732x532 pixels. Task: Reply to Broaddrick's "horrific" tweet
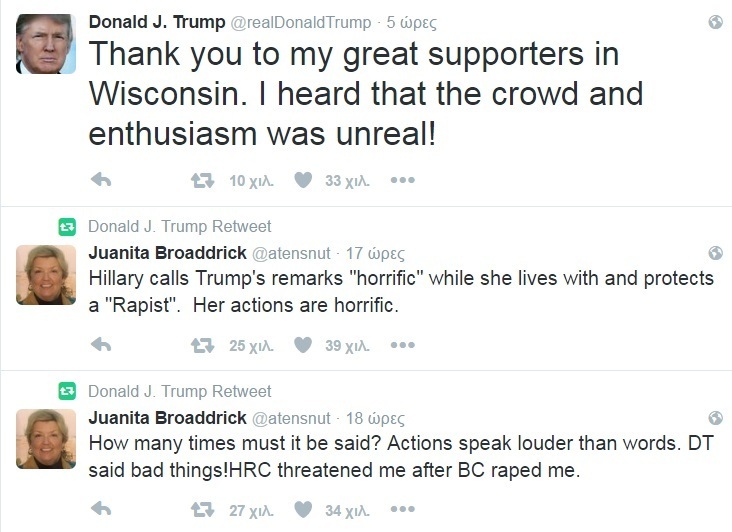(101, 345)
